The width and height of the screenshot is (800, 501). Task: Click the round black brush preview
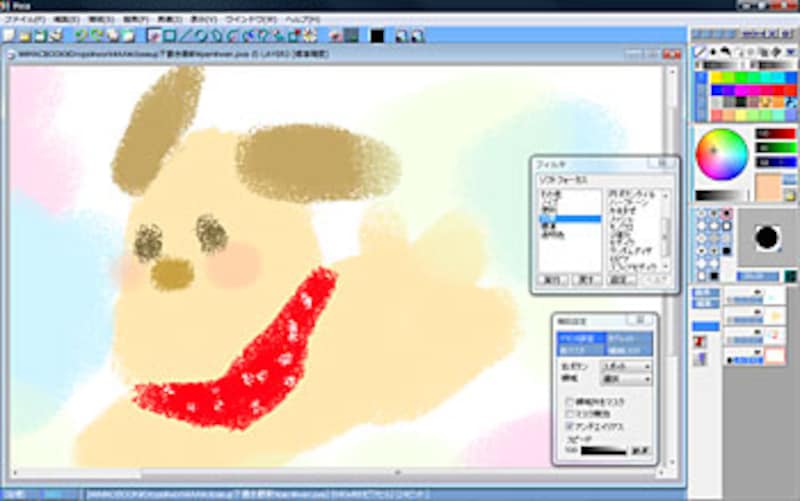(x=767, y=237)
